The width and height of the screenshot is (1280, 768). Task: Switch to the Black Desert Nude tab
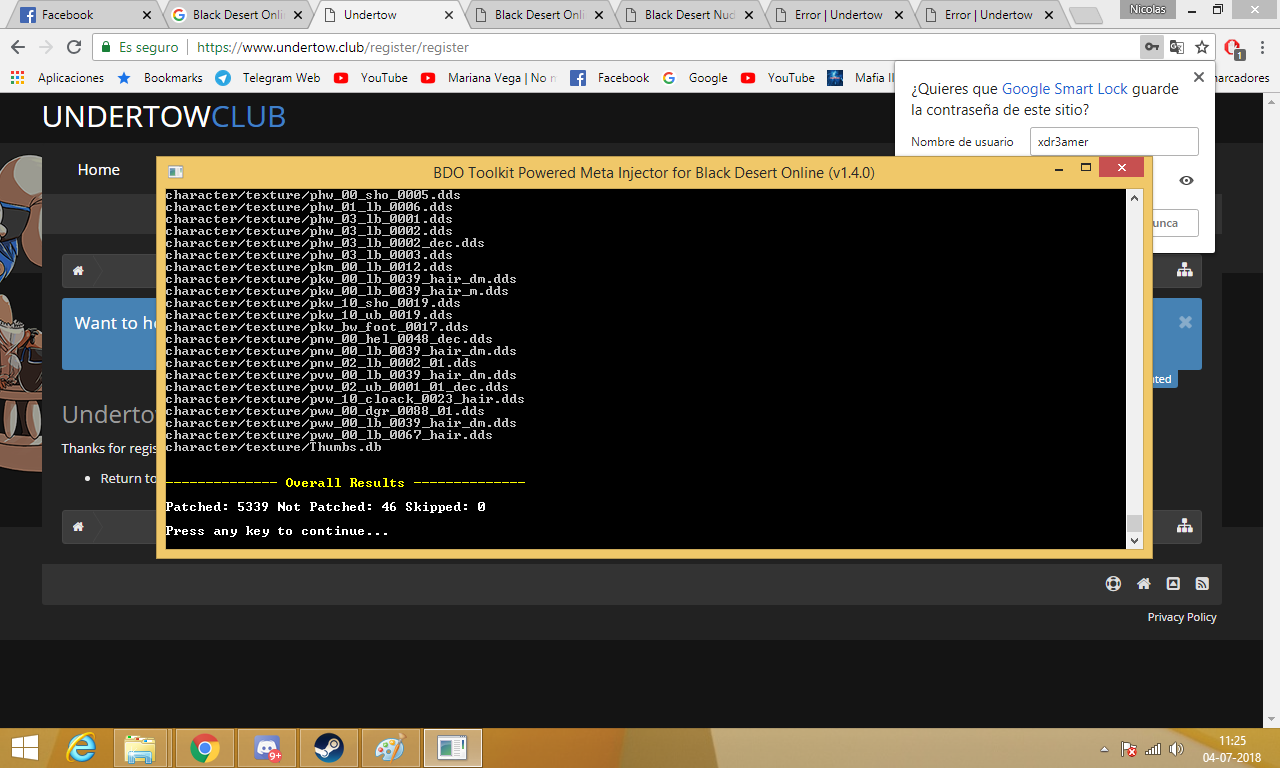pos(690,15)
